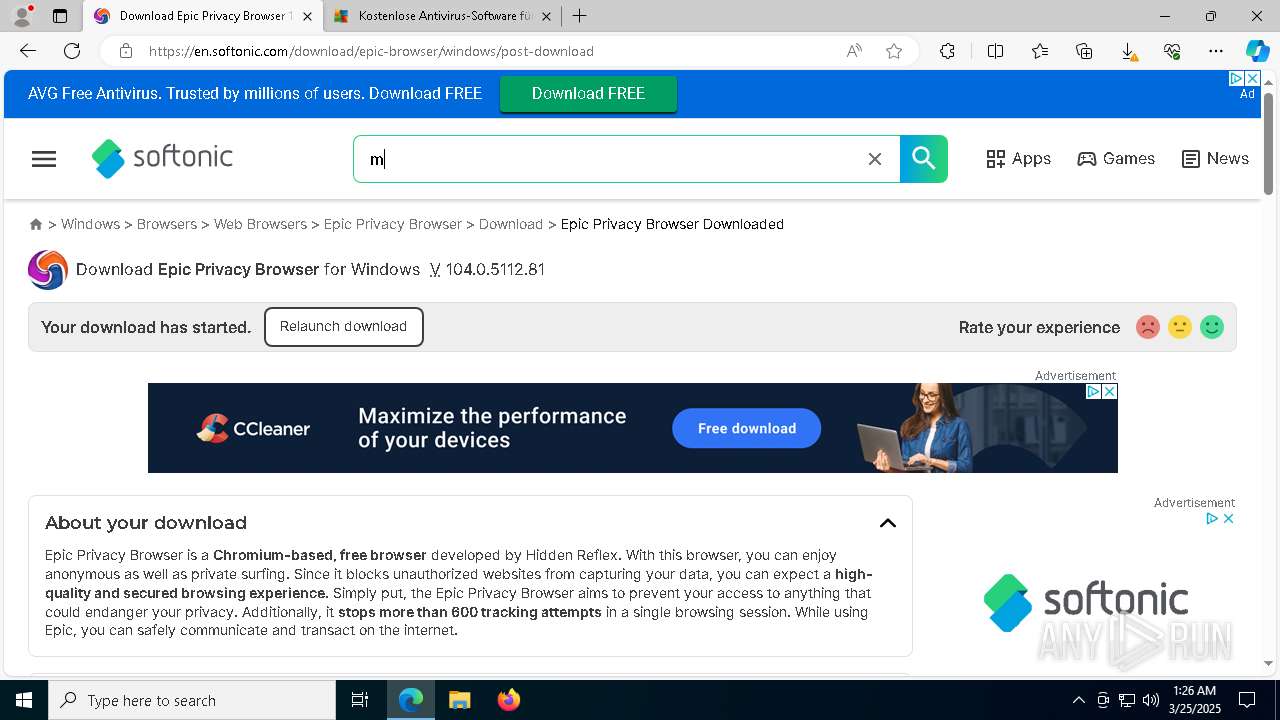This screenshot has width=1280, height=720.
Task: Open volume control in tray
Action: point(1151,700)
